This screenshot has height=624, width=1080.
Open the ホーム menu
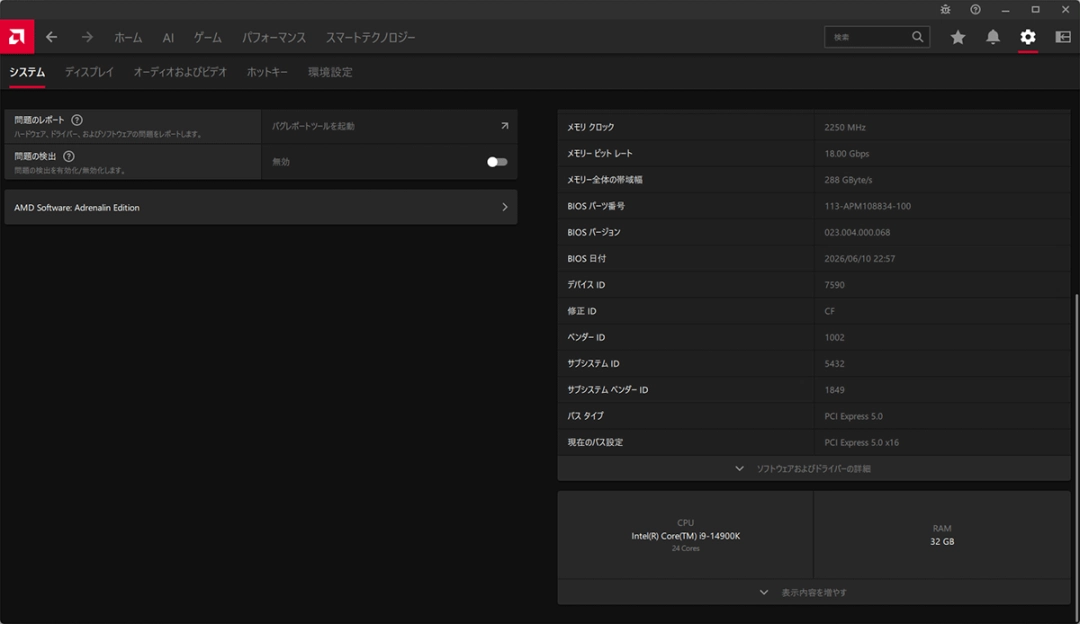click(128, 37)
